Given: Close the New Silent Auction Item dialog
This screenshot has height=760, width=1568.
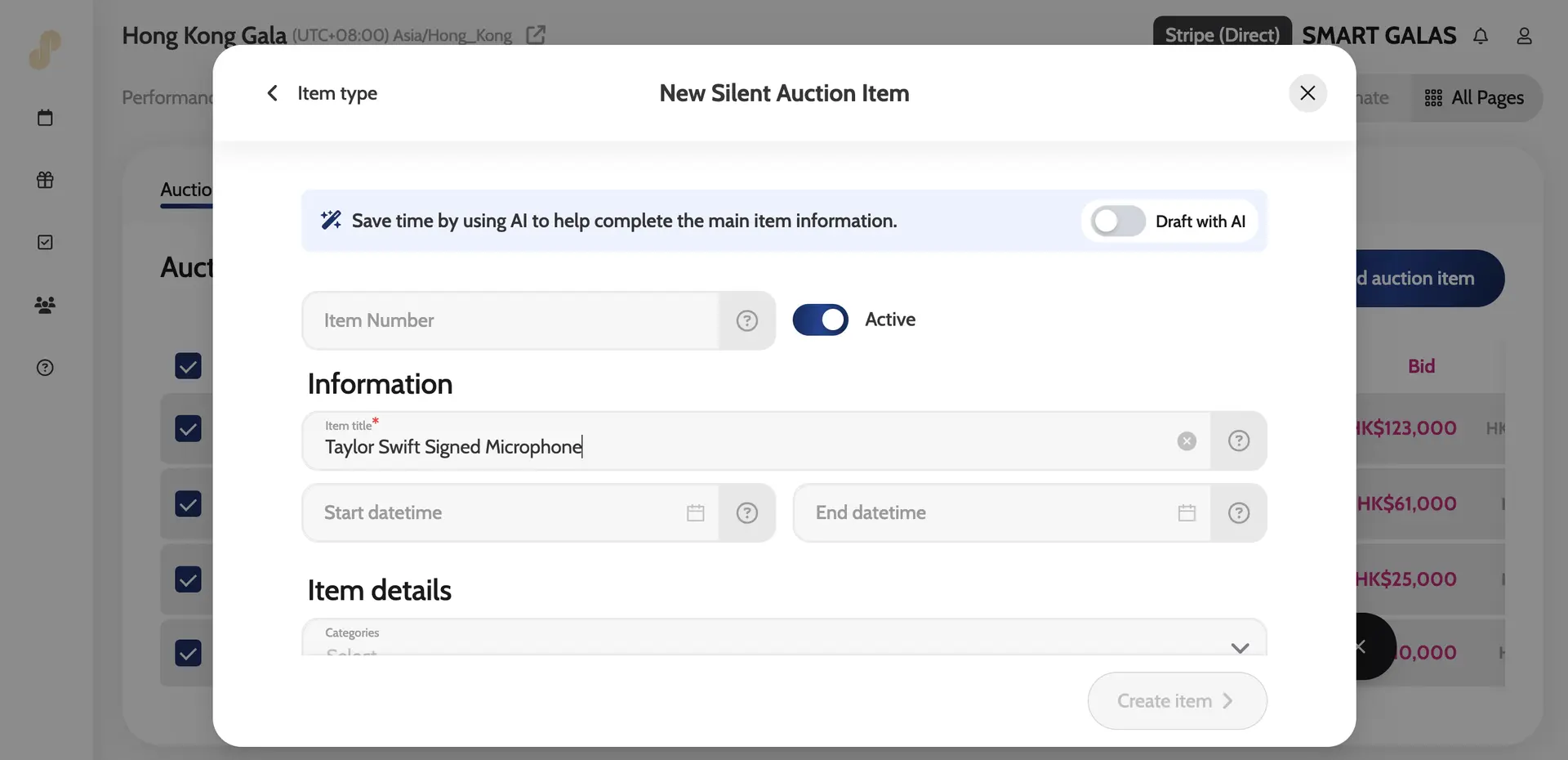Looking at the screenshot, I should click(x=1307, y=93).
